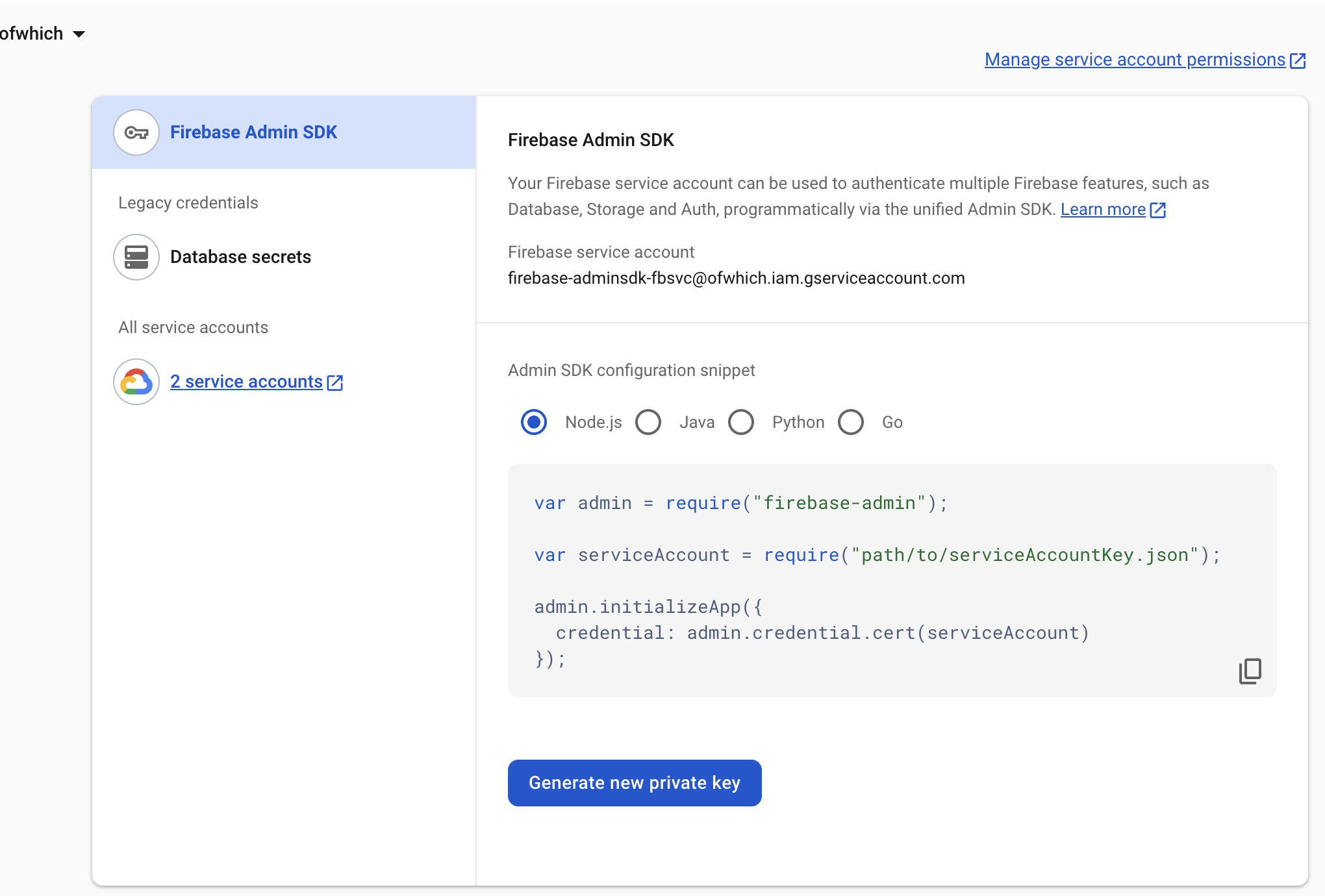Click the ofwhich project name
Image resolution: width=1325 pixels, height=896 pixels.
(x=31, y=34)
